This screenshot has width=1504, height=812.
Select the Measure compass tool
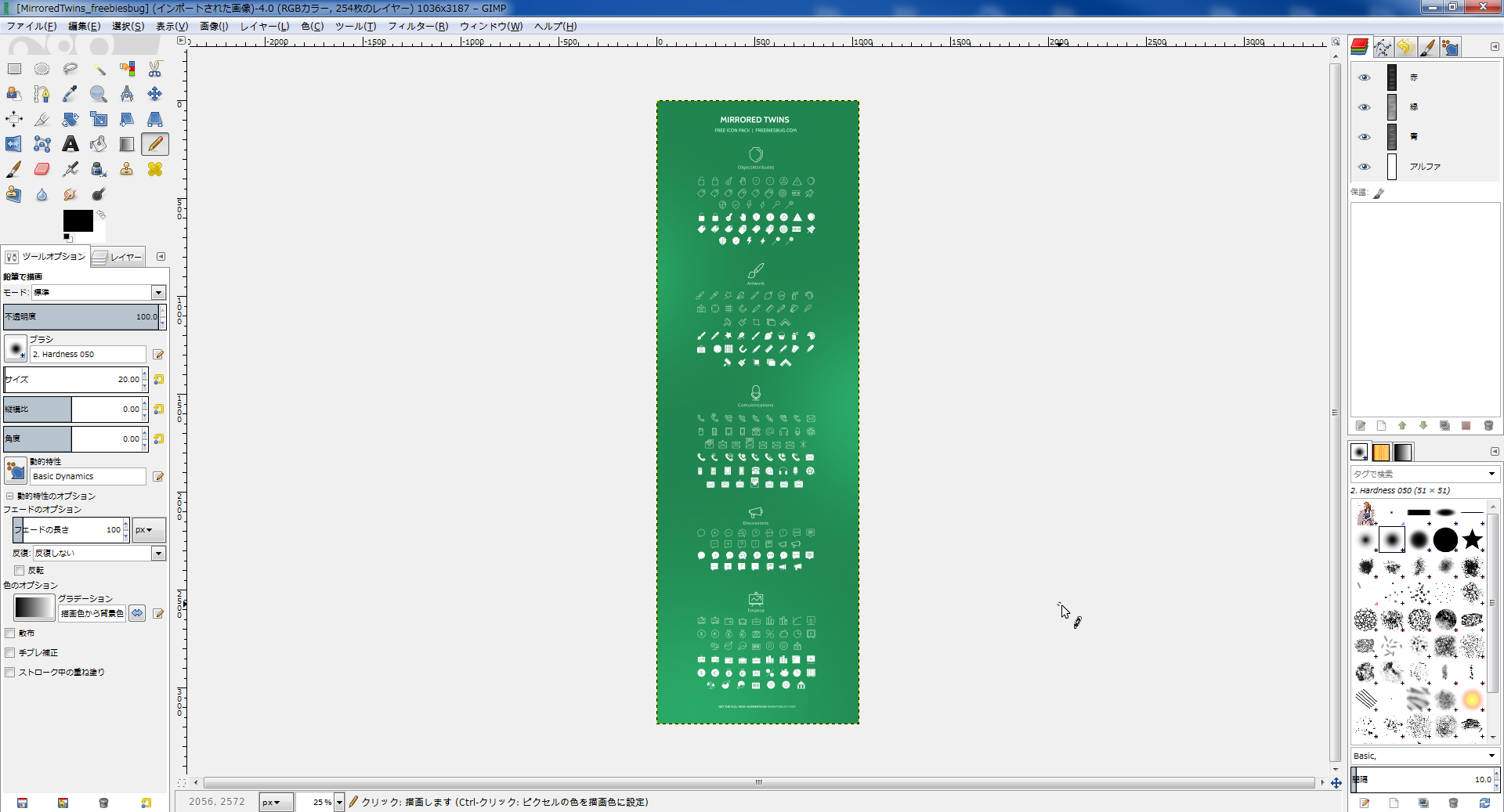[127, 94]
